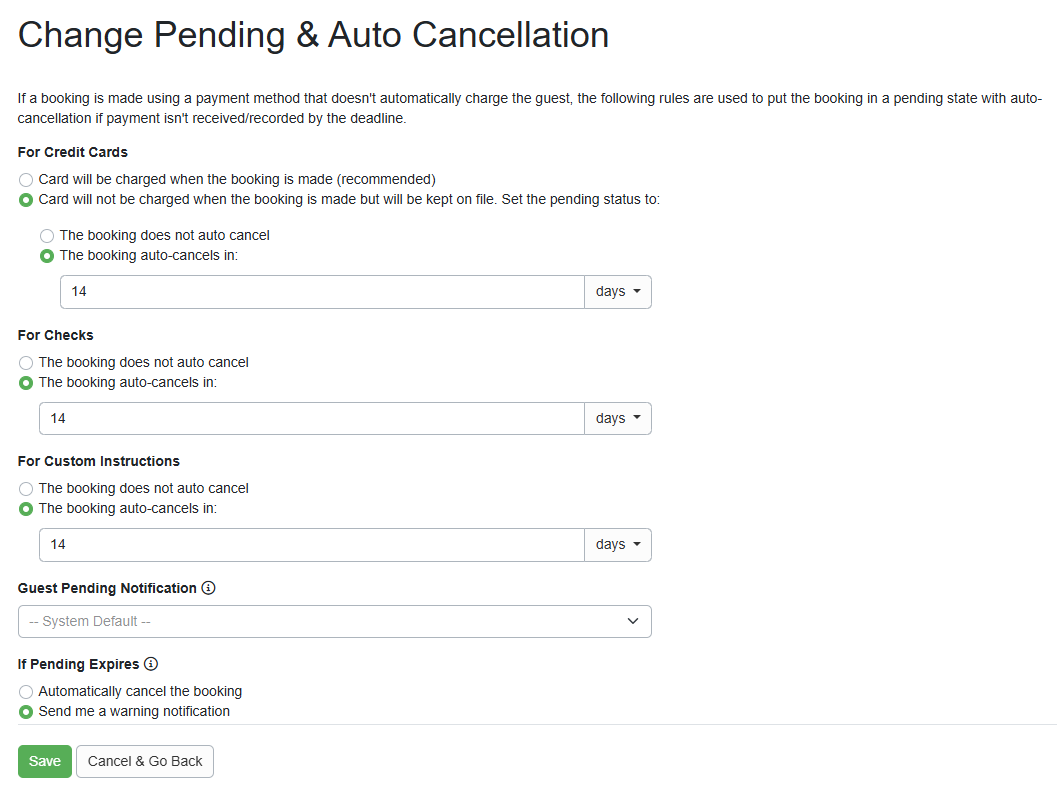Open the days unit dropdown for Checks
Viewport: 1057px width, 790px height.
(617, 418)
